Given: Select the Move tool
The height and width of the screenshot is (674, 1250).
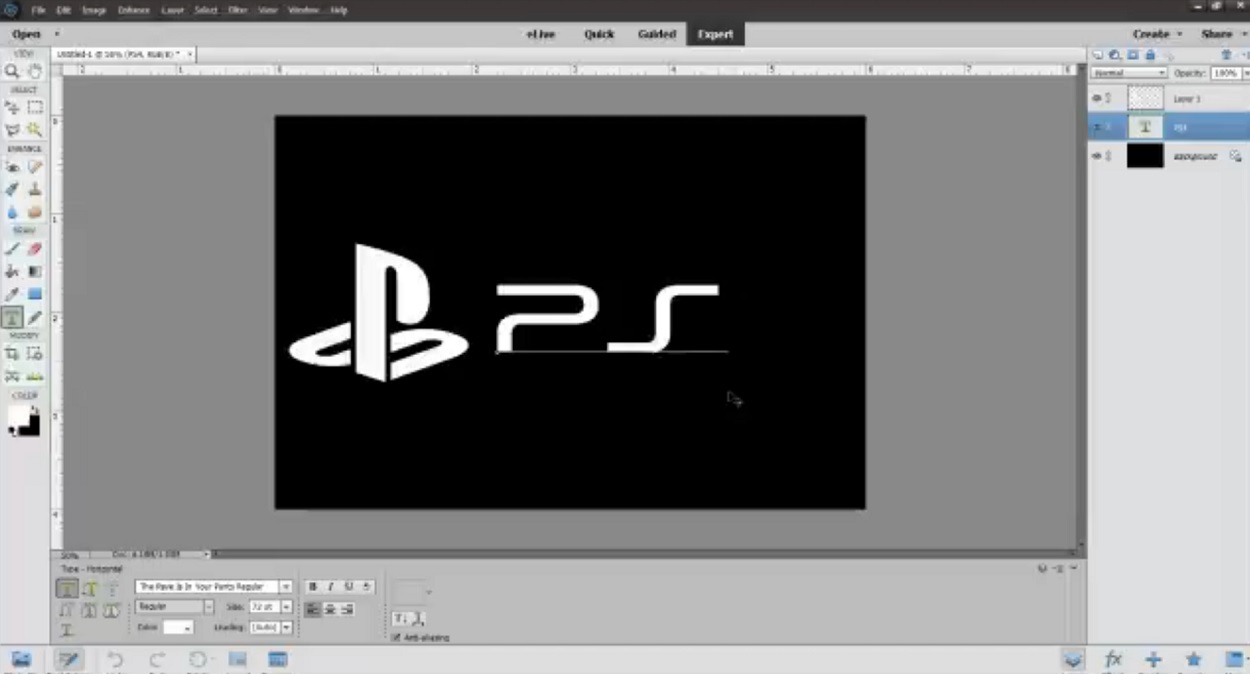Looking at the screenshot, I should tap(12, 107).
